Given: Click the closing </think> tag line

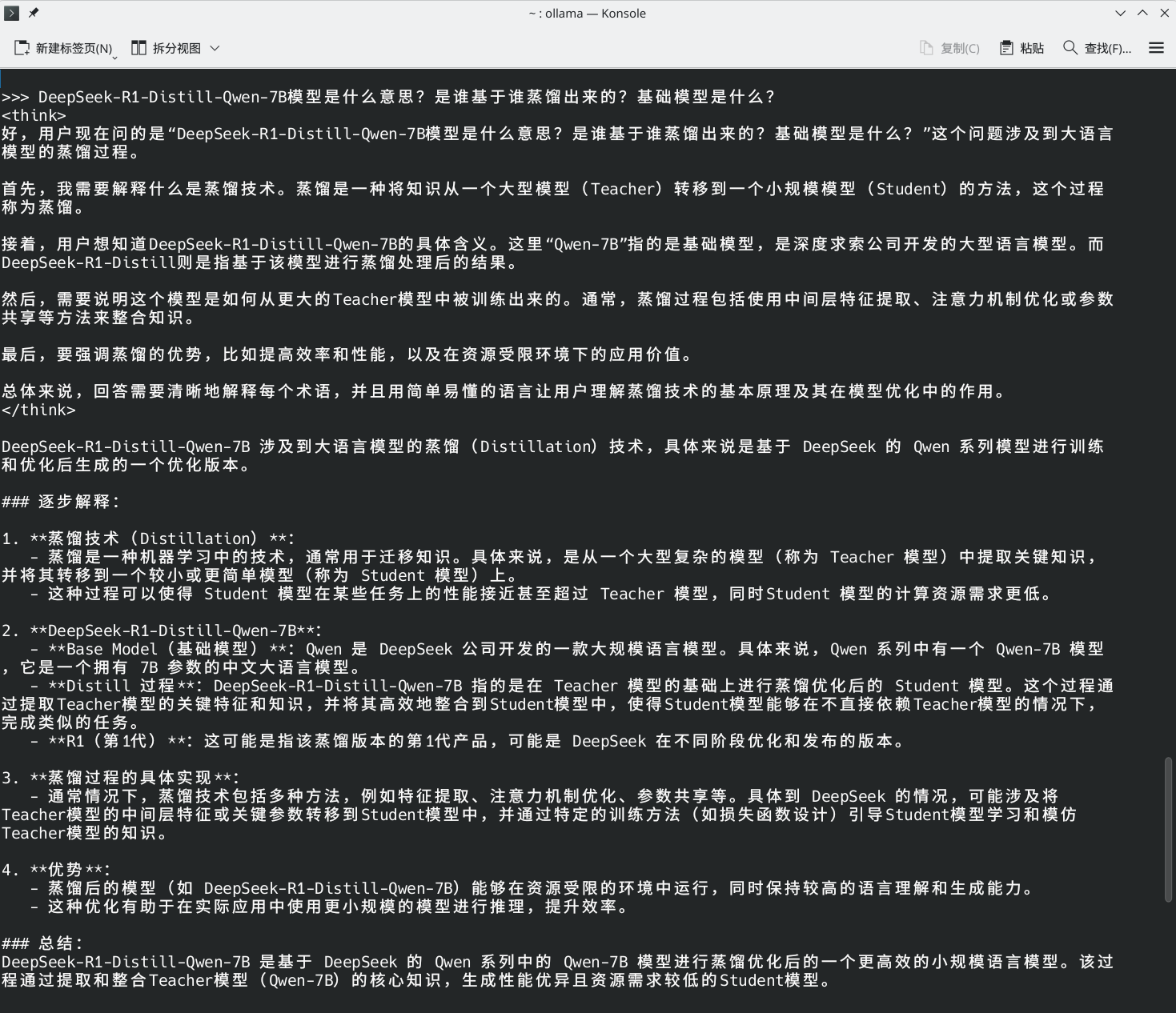Looking at the screenshot, I should click(x=38, y=410).
